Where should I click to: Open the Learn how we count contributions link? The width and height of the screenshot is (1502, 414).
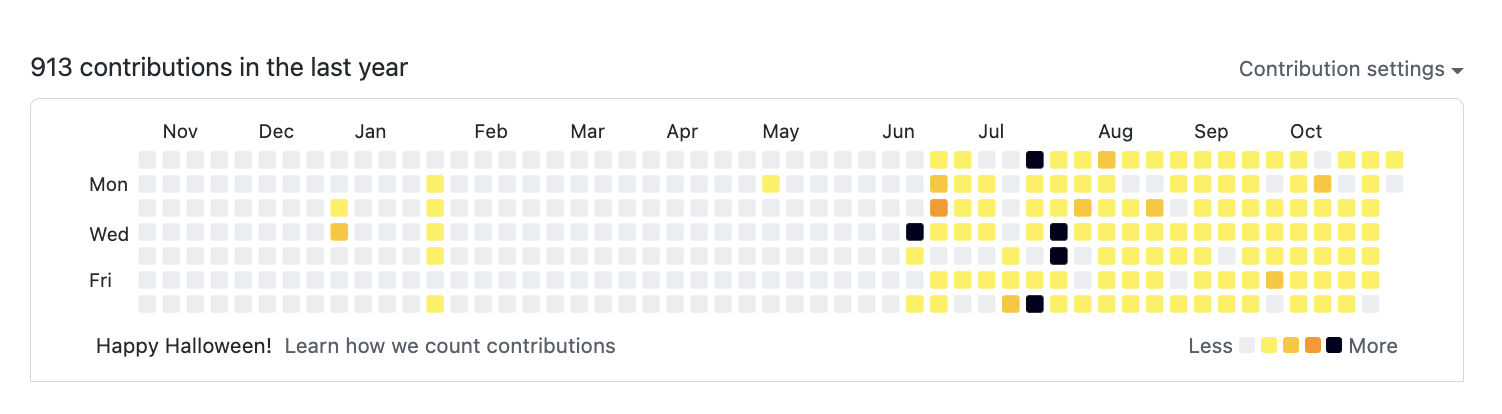(x=450, y=346)
